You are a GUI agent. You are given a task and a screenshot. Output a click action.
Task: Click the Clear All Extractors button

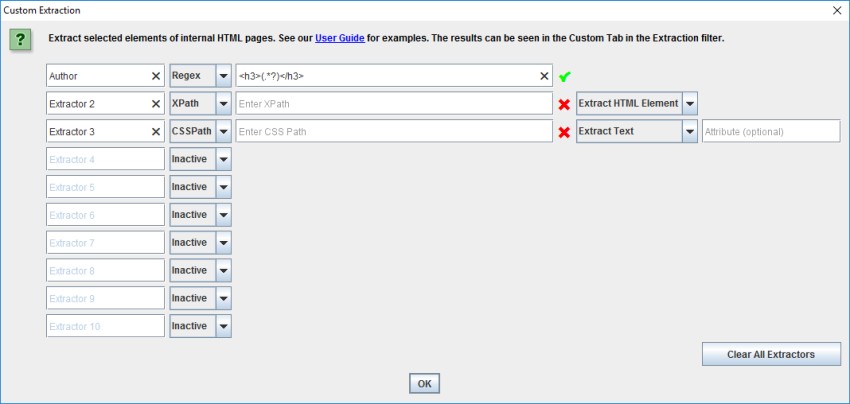coord(771,355)
